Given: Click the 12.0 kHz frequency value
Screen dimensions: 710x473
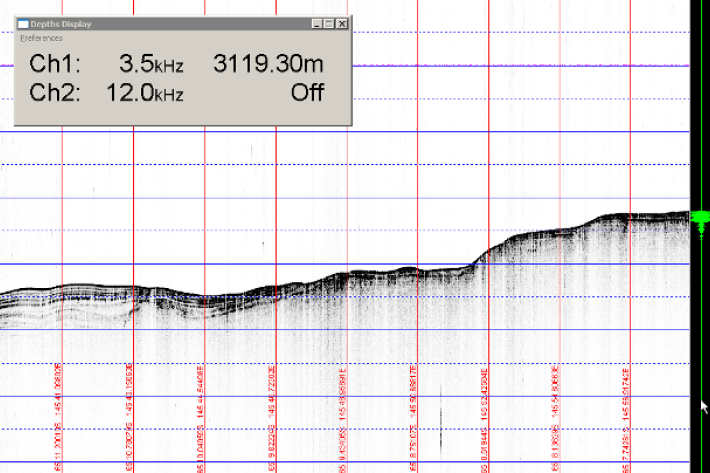Looking at the screenshot, I should 144,93.
